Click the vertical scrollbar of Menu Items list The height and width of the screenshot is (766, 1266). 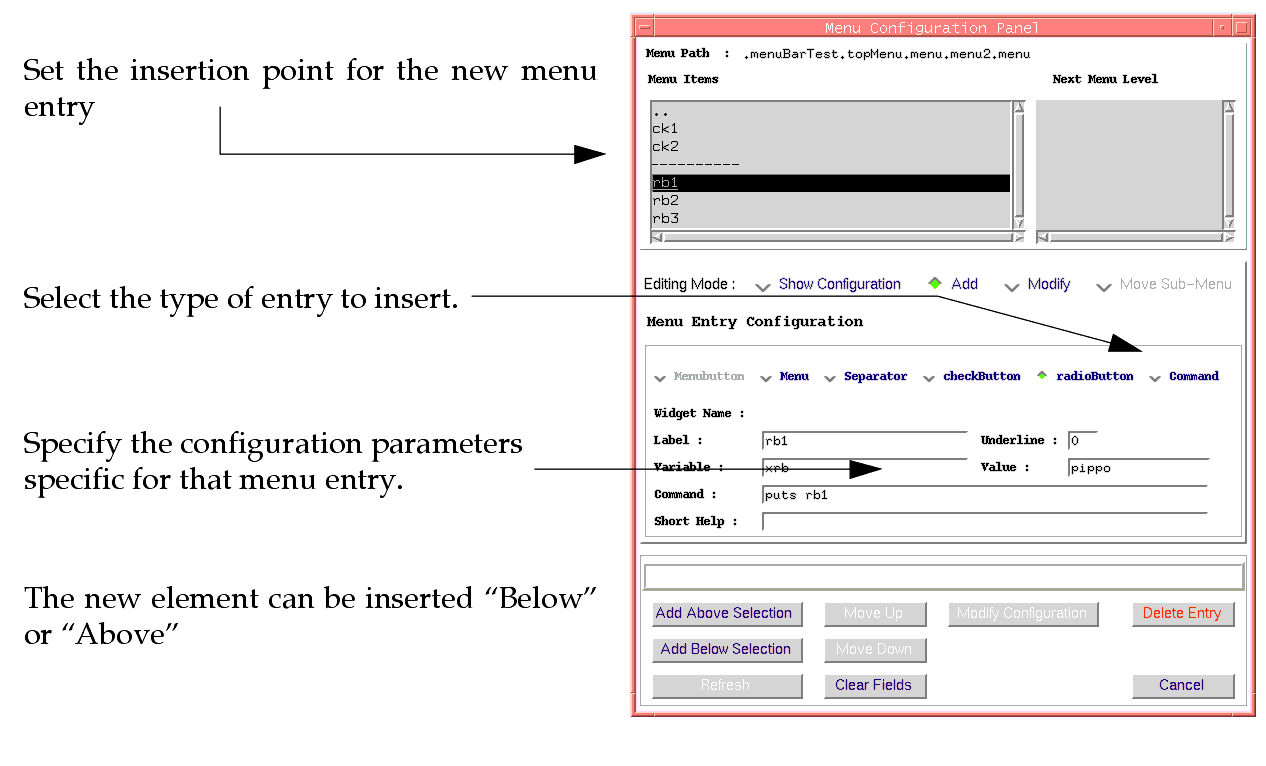[1018, 165]
